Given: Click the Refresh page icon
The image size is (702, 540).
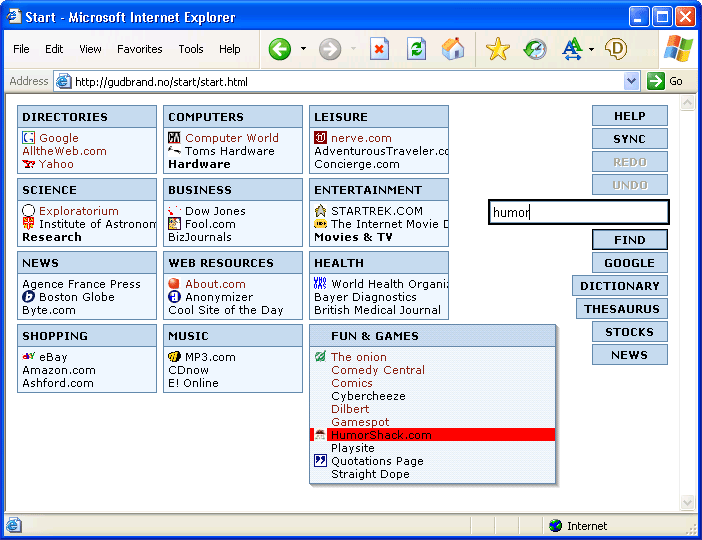Looking at the screenshot, I should tap(416, 49).
